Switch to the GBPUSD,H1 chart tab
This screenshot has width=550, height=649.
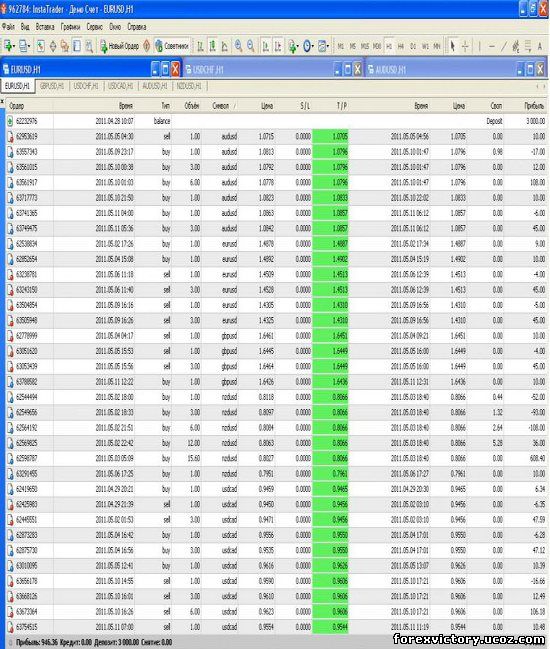pos(52,86)
